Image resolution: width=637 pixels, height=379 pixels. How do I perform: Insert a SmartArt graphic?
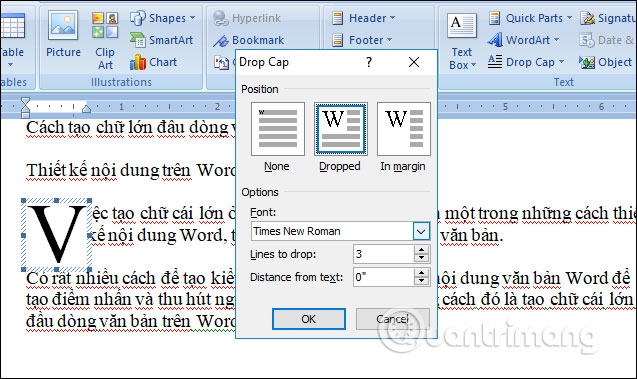(x=161, y=40)
